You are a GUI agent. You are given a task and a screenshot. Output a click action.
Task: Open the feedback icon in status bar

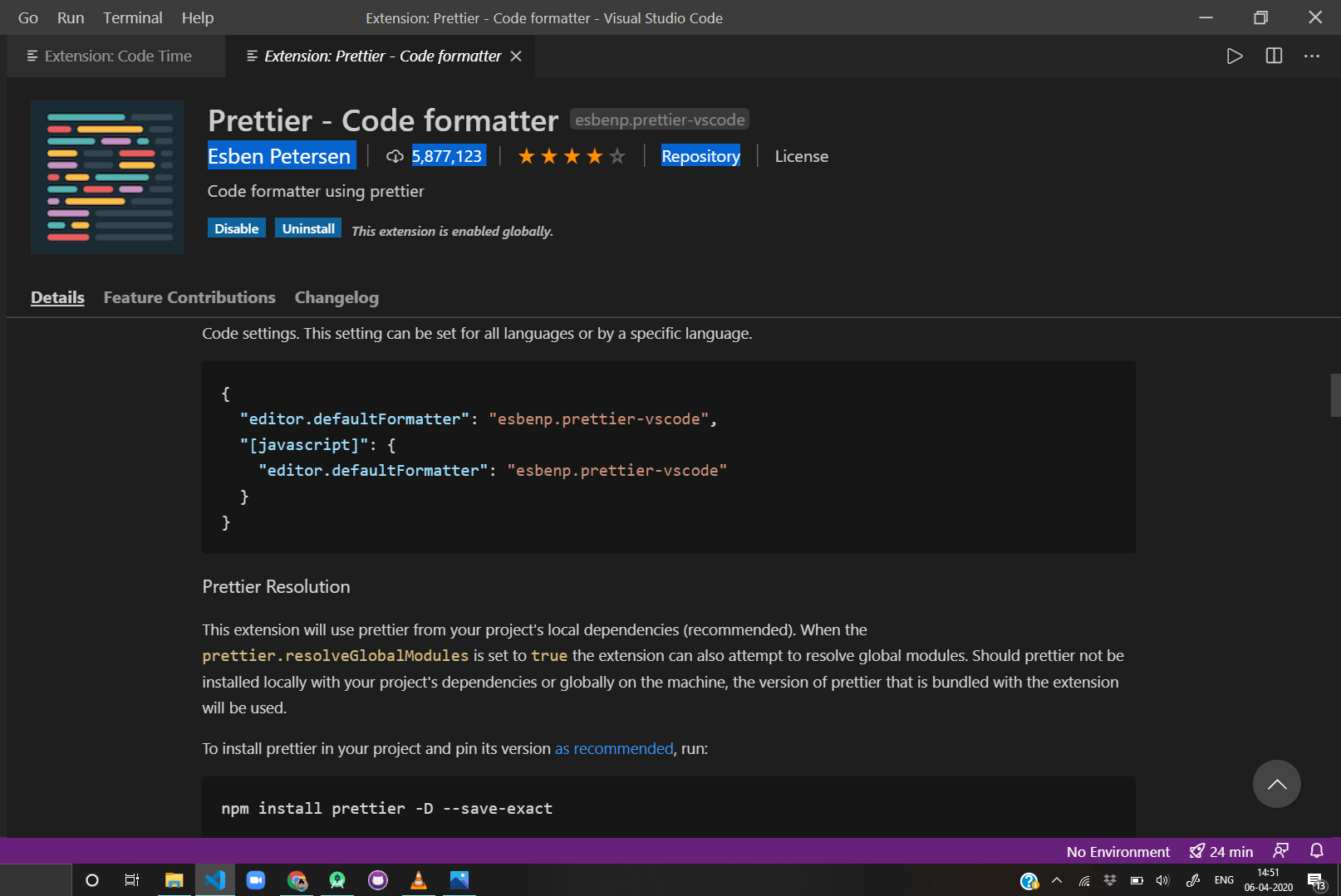click(x=1280, y=851)
